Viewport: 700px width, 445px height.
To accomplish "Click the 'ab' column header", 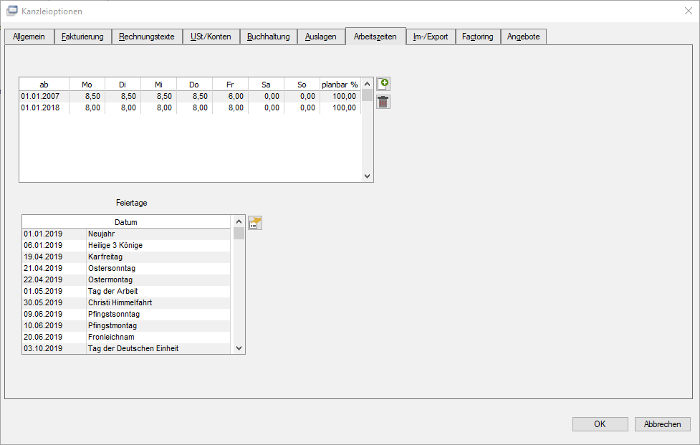I will pos(44,84).
